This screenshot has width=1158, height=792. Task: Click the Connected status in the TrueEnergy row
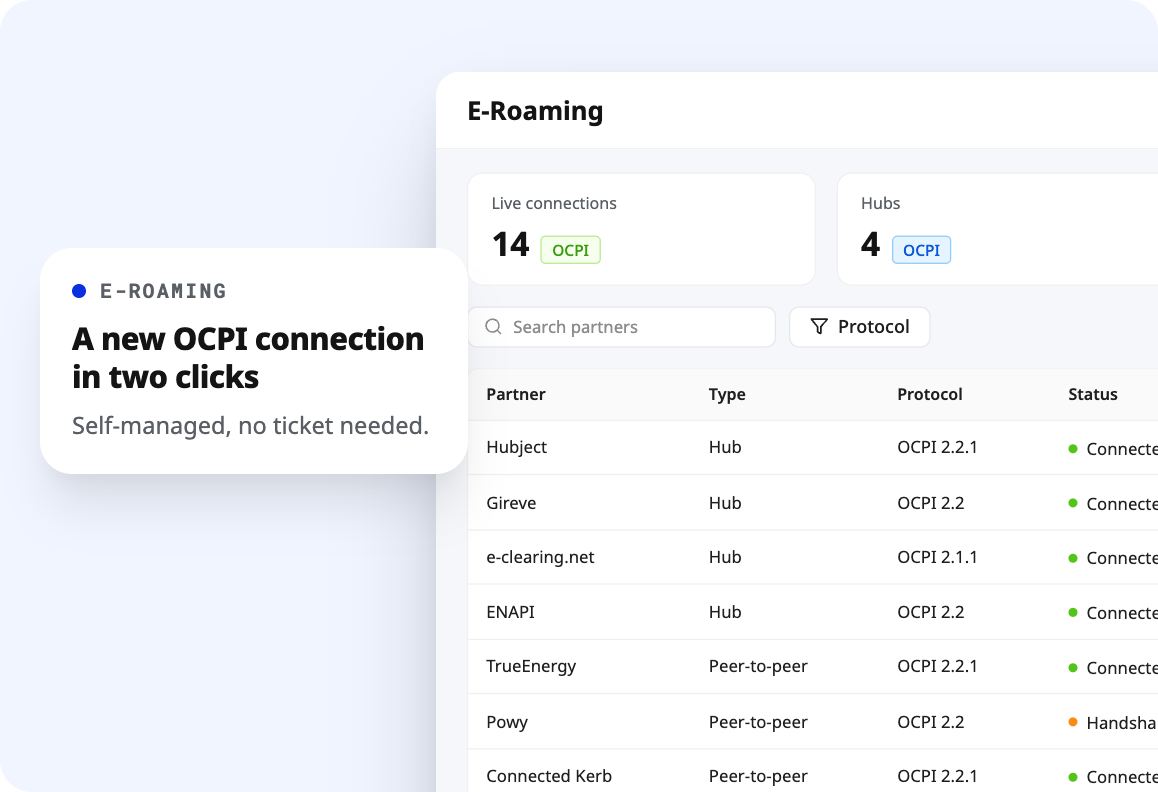[1113, 667]
